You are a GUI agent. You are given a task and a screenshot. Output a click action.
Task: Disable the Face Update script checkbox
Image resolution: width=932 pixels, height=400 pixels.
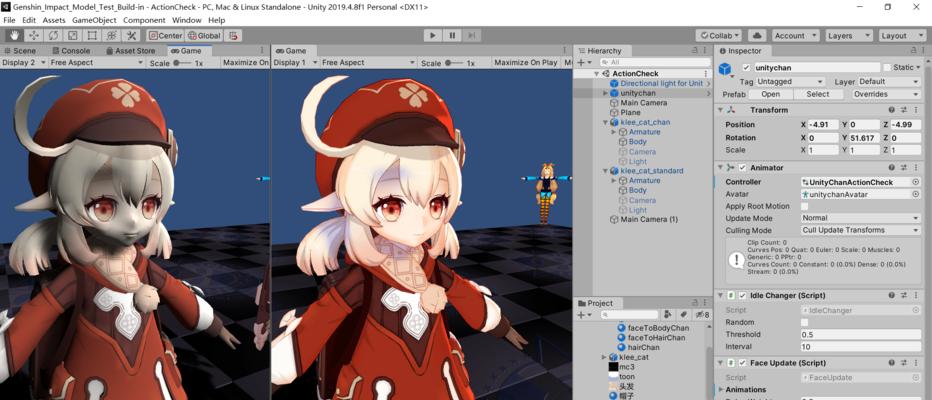click(x=742, y=363)
